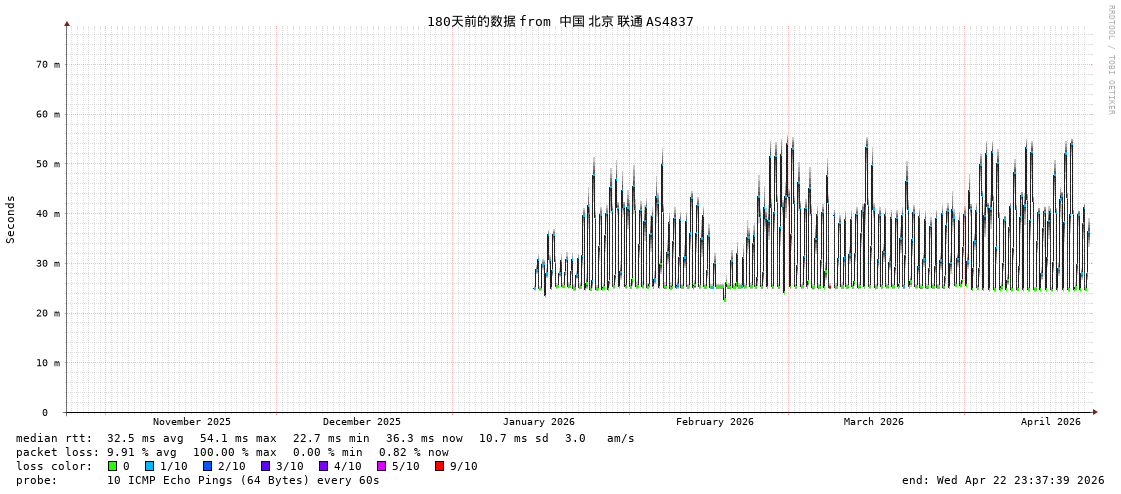1121x494 pixels.
Task: Click the 20 m y-axis tick label
Action: pos(47,313)
